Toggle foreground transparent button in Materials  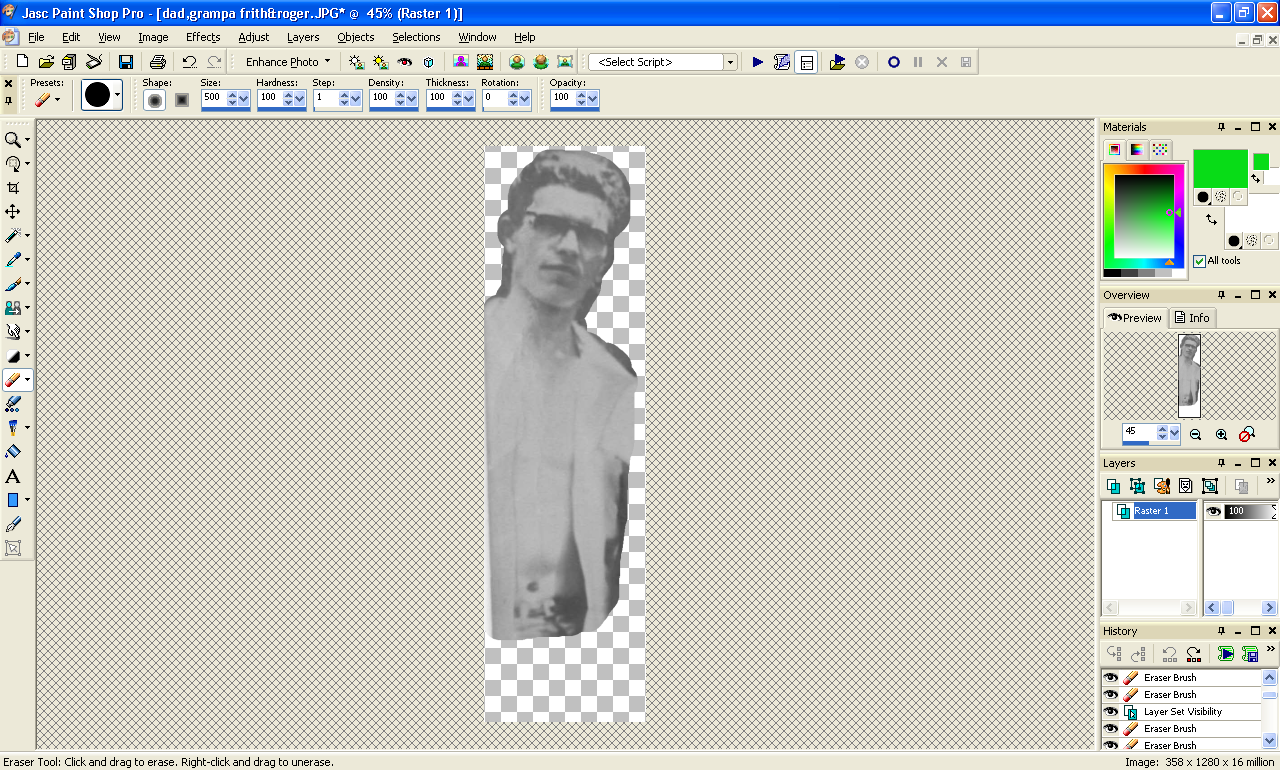pos(1238,197)
